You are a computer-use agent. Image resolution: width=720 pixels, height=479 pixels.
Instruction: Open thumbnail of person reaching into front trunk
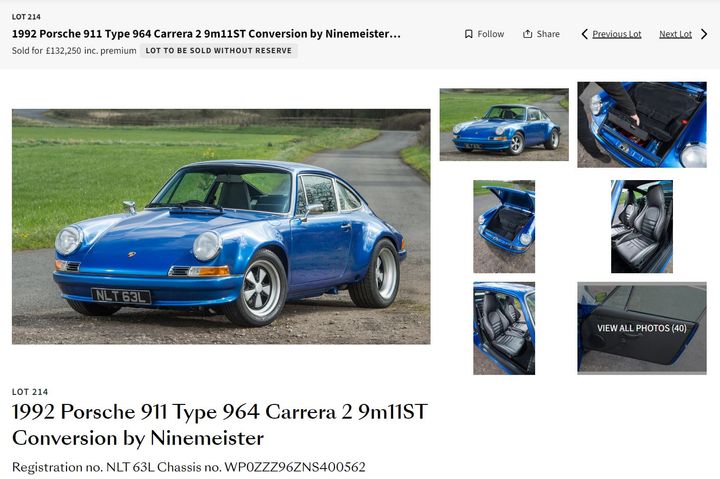tap(641, 124)
